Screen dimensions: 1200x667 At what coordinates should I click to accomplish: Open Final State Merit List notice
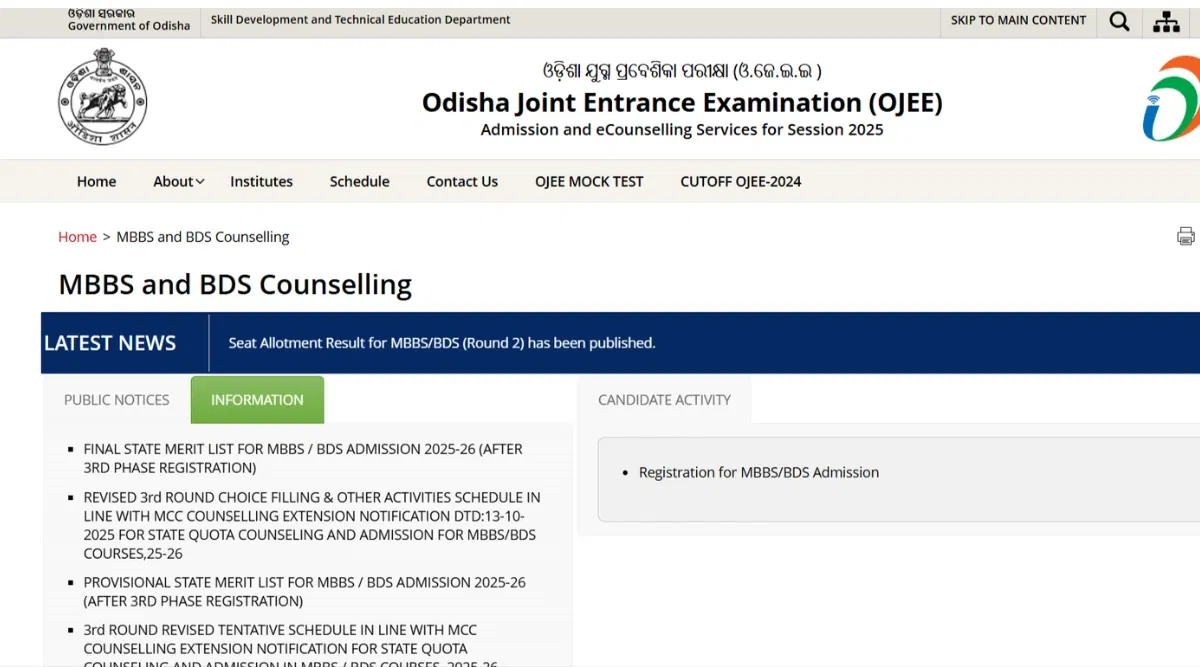pos(302,458)
